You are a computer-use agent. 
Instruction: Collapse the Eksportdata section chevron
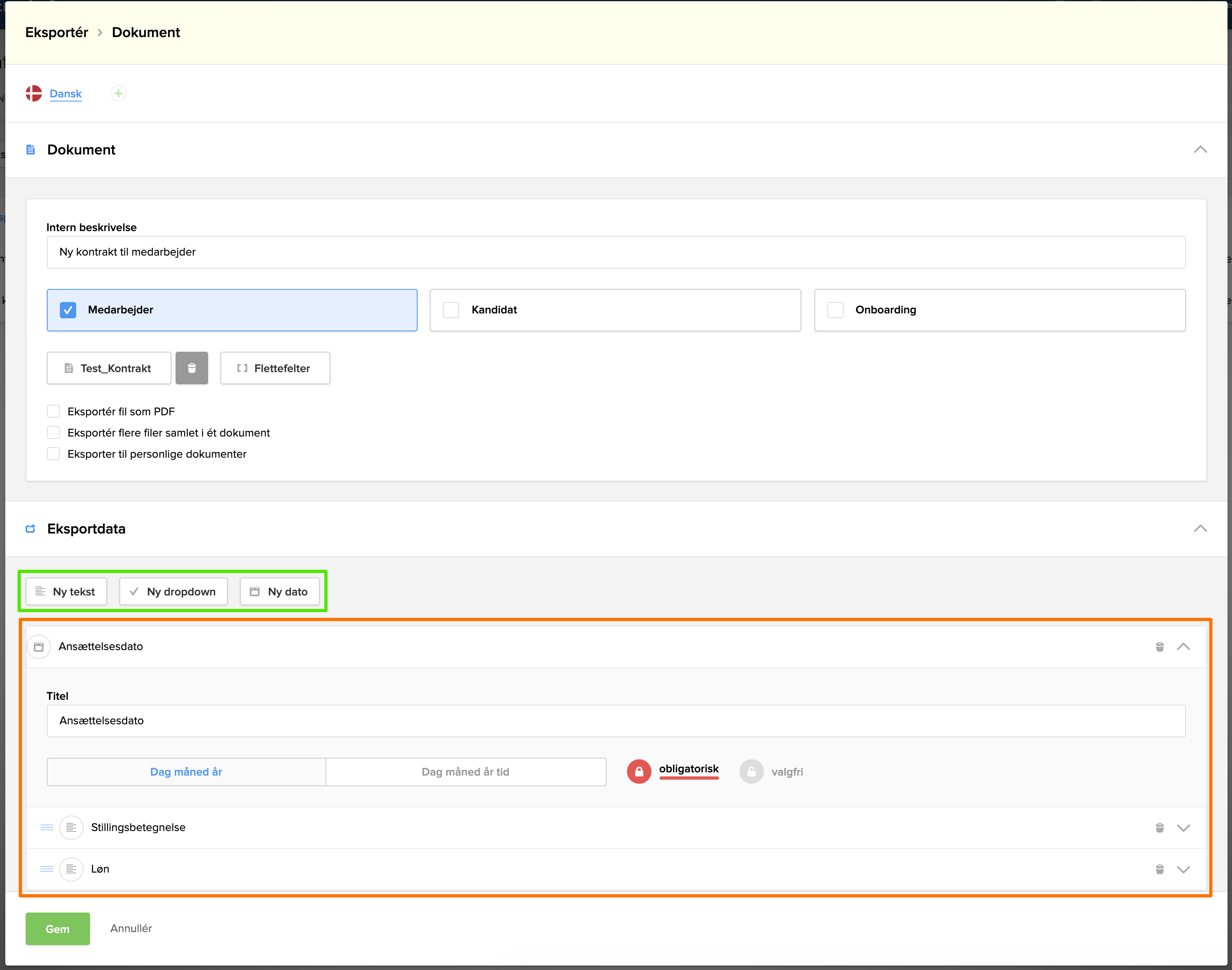(1200, 528)
